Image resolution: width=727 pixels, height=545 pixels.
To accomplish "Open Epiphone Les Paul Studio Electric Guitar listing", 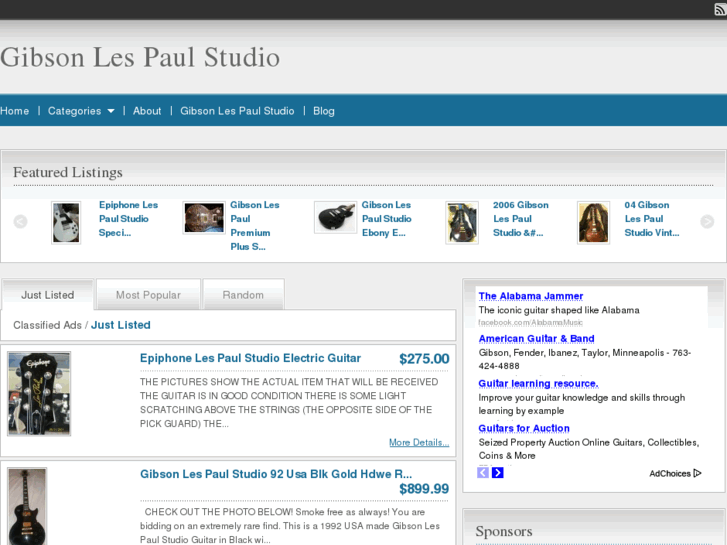I will coord(250,358).
